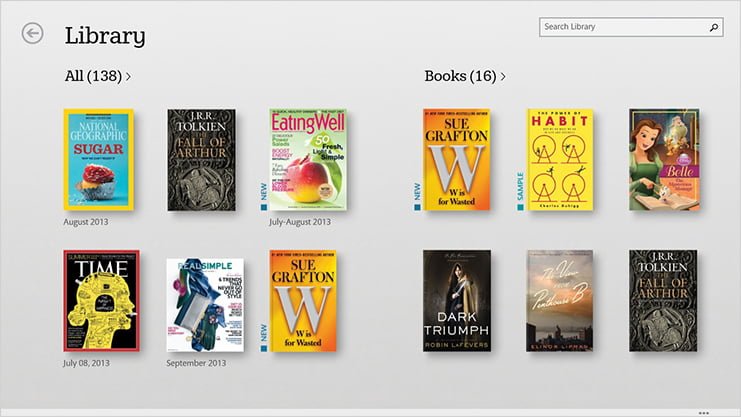Open The Fall of Arthur in Books section
The width and height of the screenshot is (741, 417).
[x=663, y=300]
